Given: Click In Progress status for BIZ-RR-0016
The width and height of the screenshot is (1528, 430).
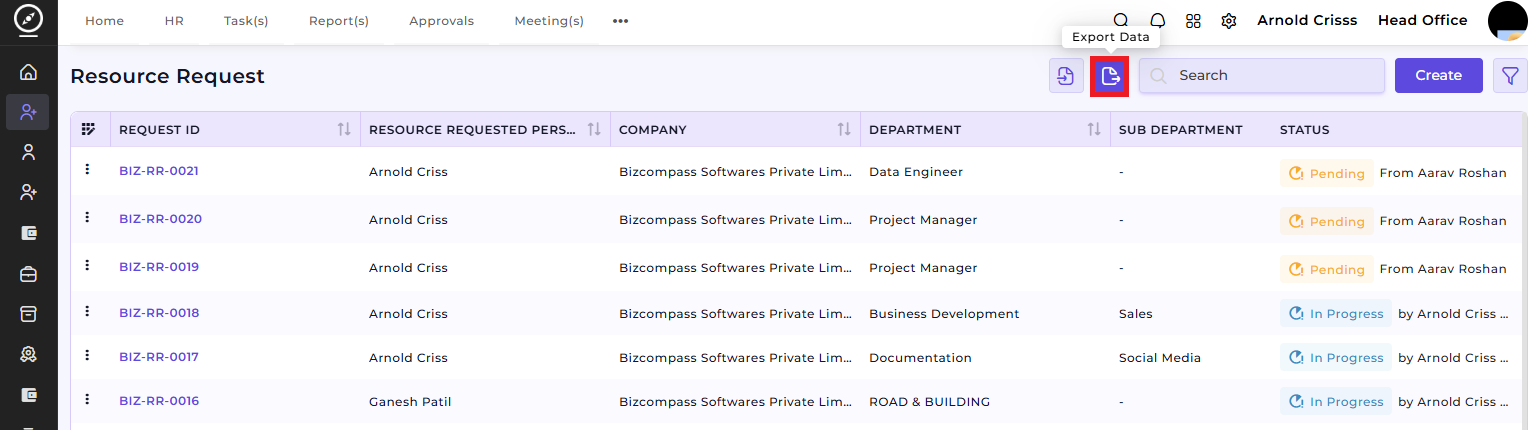Looking at the screenshot, I should pos(1335,402).
